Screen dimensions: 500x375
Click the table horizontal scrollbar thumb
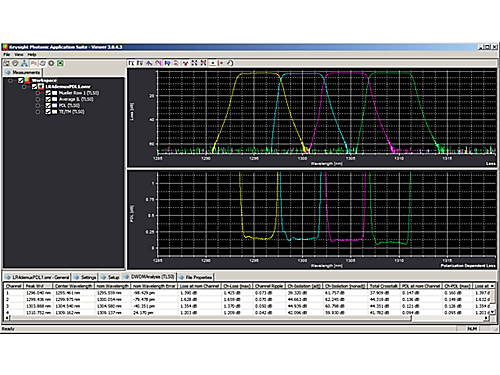tap(210, 318)
